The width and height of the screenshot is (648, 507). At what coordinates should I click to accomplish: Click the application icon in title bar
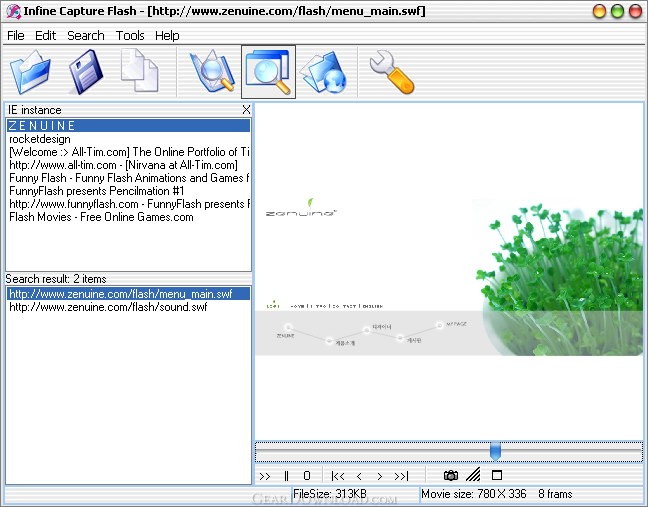click(14, 11)
